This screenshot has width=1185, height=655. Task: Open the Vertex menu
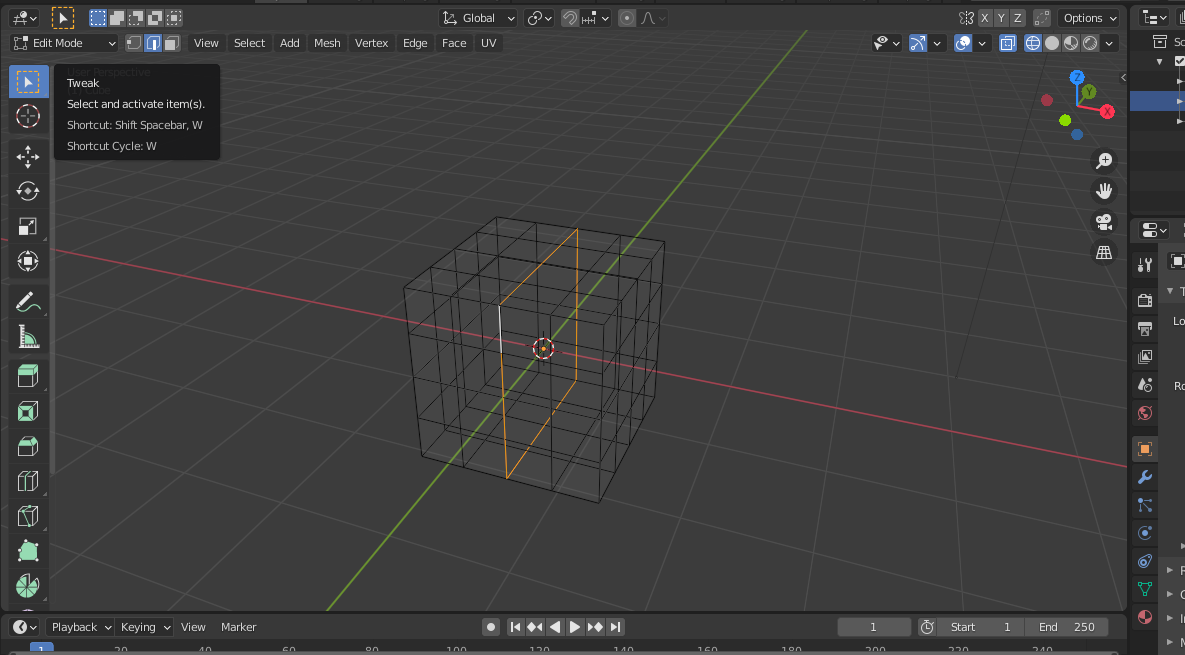tap(371, 43)
